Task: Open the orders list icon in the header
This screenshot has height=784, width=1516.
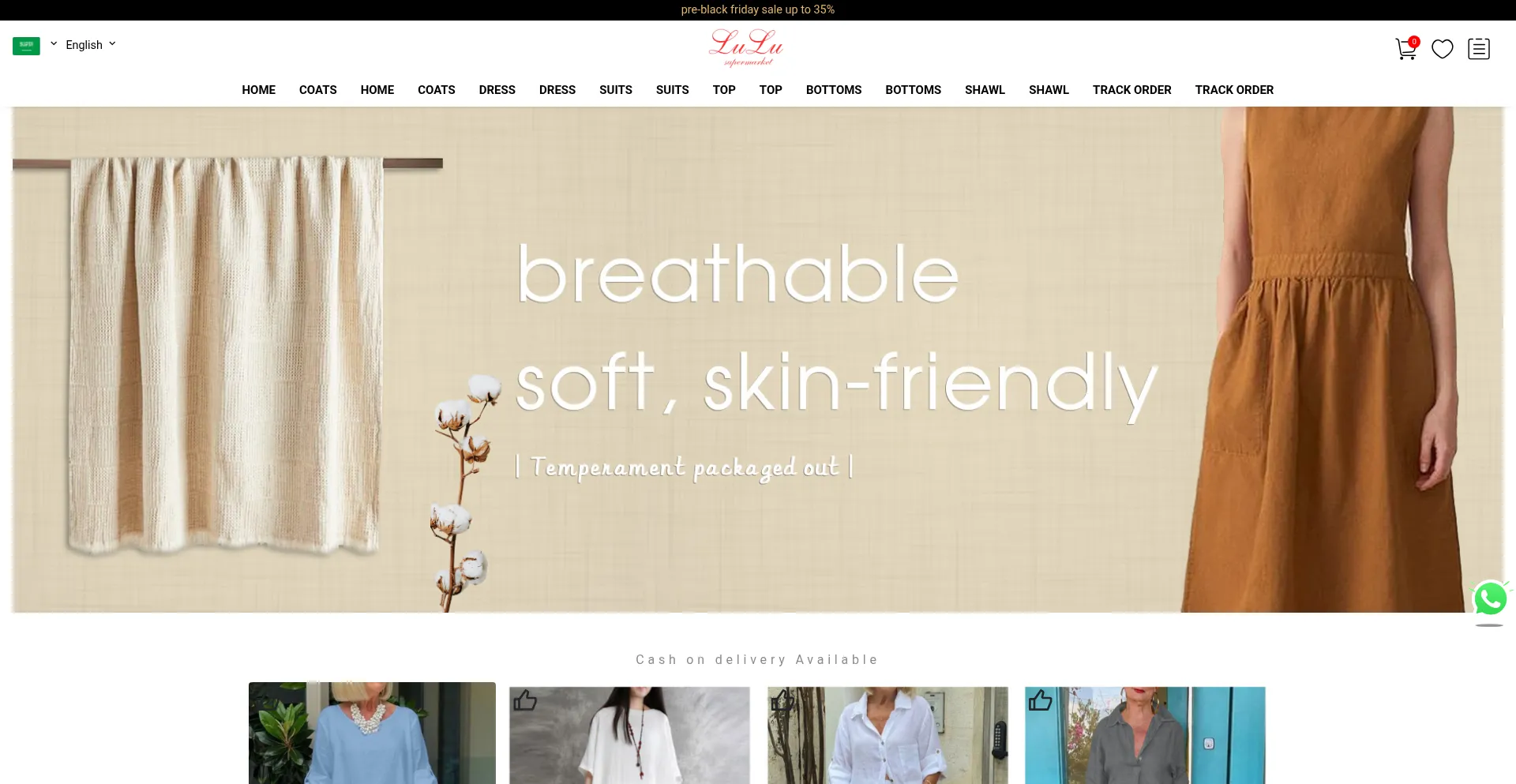Action: pos(1479,49)
